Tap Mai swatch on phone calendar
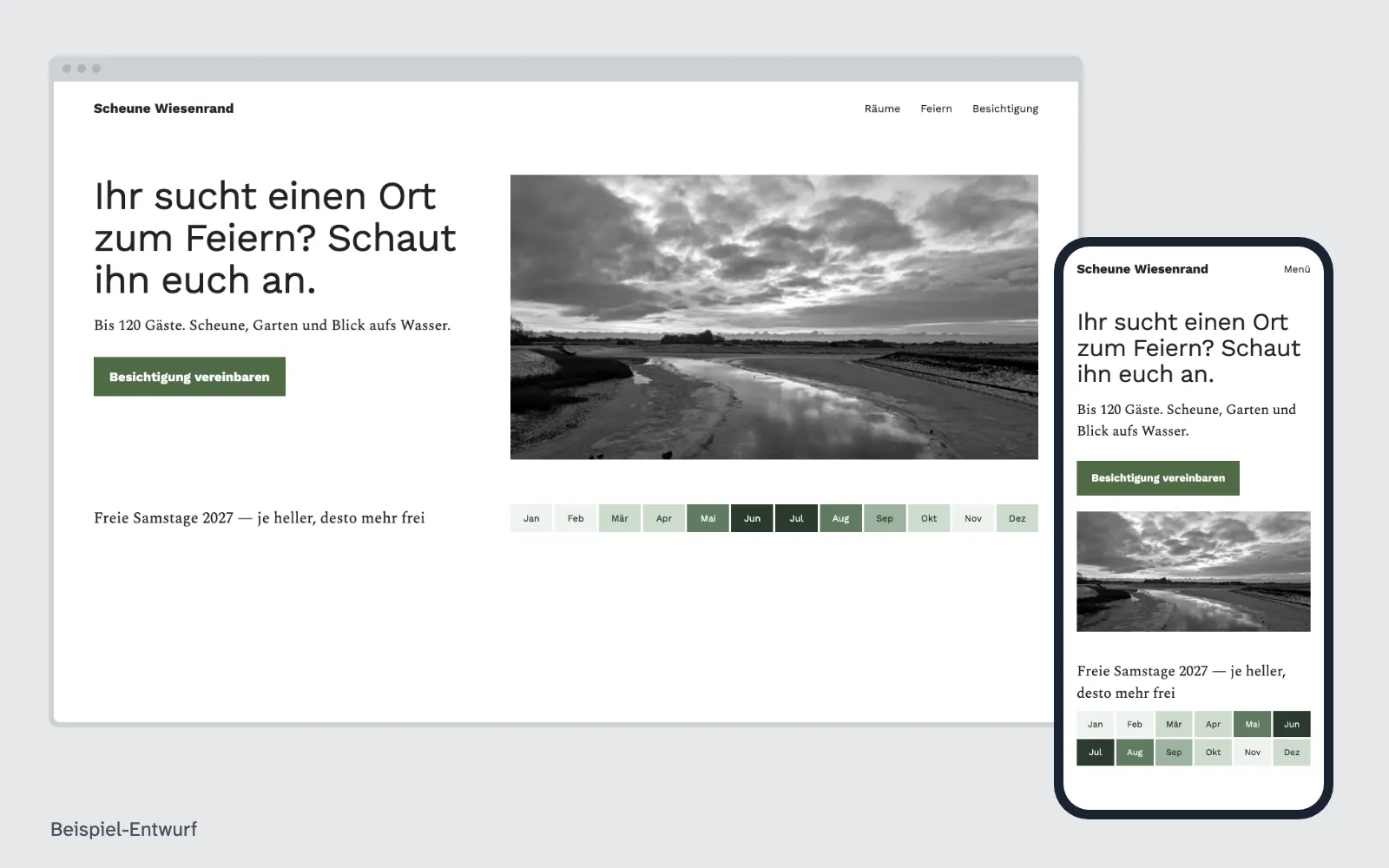This screenshot has width=1389, height=868. (1253, 724)
